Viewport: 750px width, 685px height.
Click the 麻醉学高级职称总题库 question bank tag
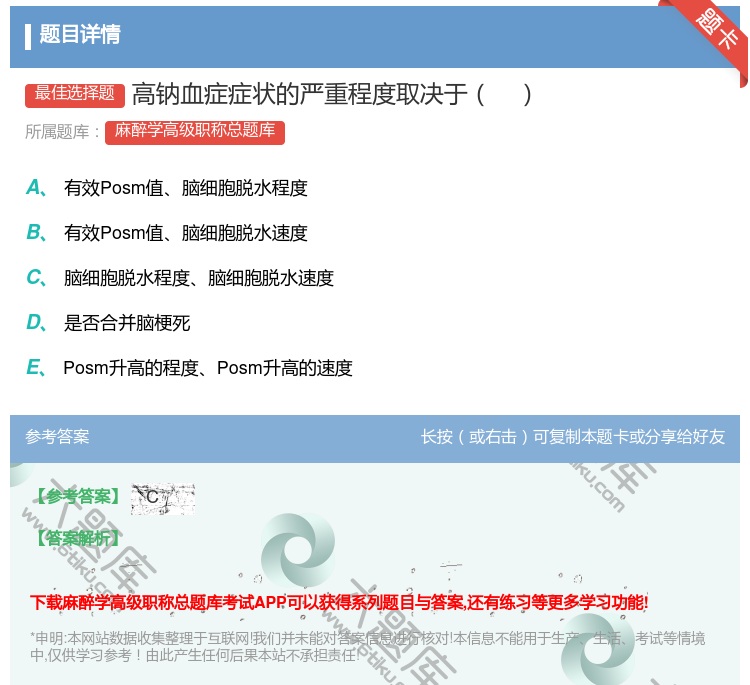tap(195, 132)
